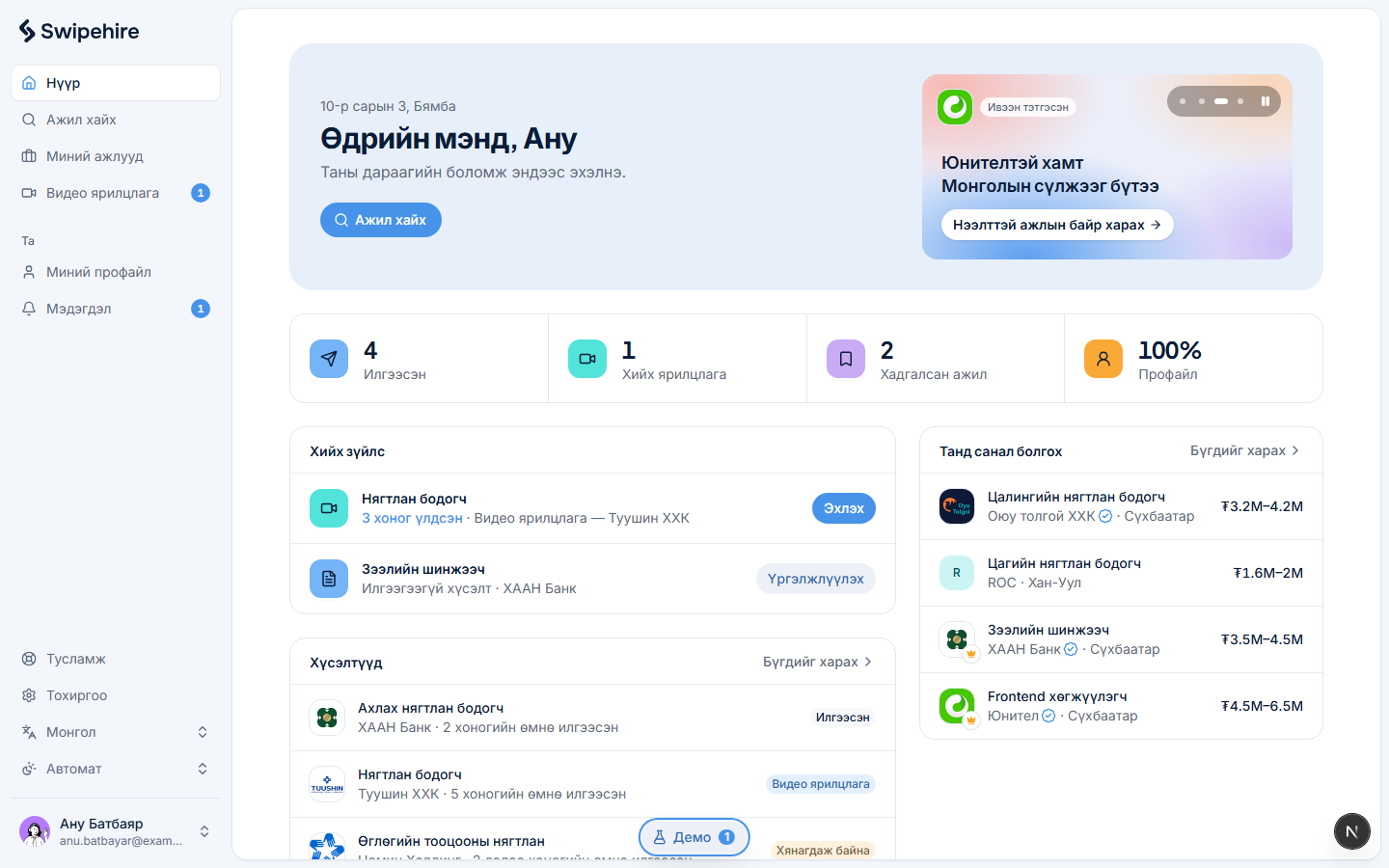The image size is (1389, 868).
Task: Open Frontend хөгжүүлэгч job
Action: [1121, 706]
